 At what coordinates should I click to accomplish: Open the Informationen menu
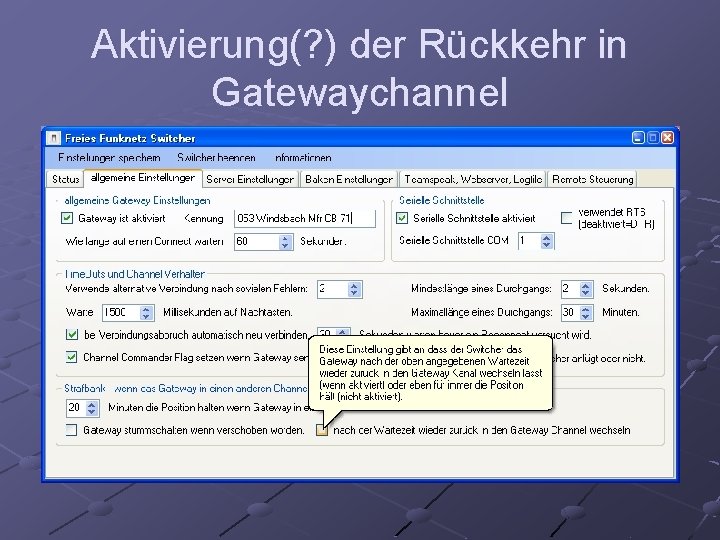[303, 158]
